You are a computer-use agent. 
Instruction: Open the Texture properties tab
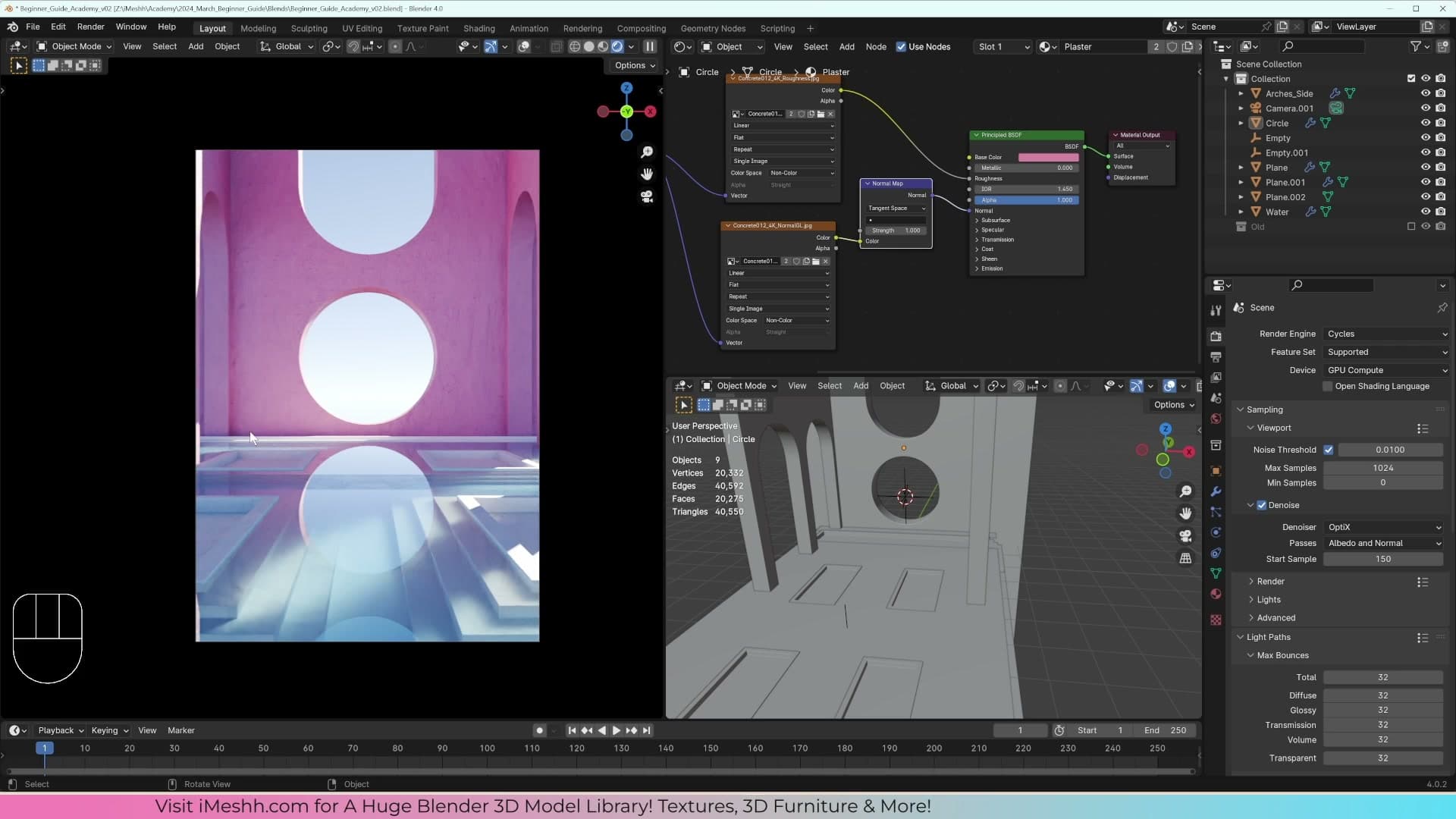coord(1216,620)
